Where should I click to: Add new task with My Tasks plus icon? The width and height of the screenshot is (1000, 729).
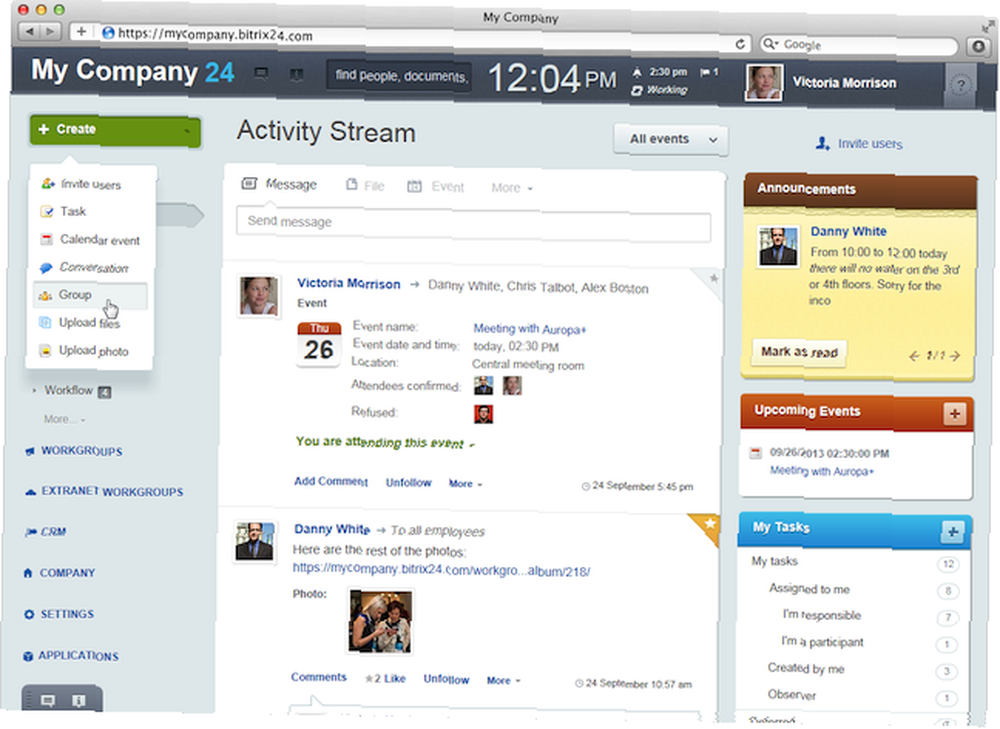point(952,532)
